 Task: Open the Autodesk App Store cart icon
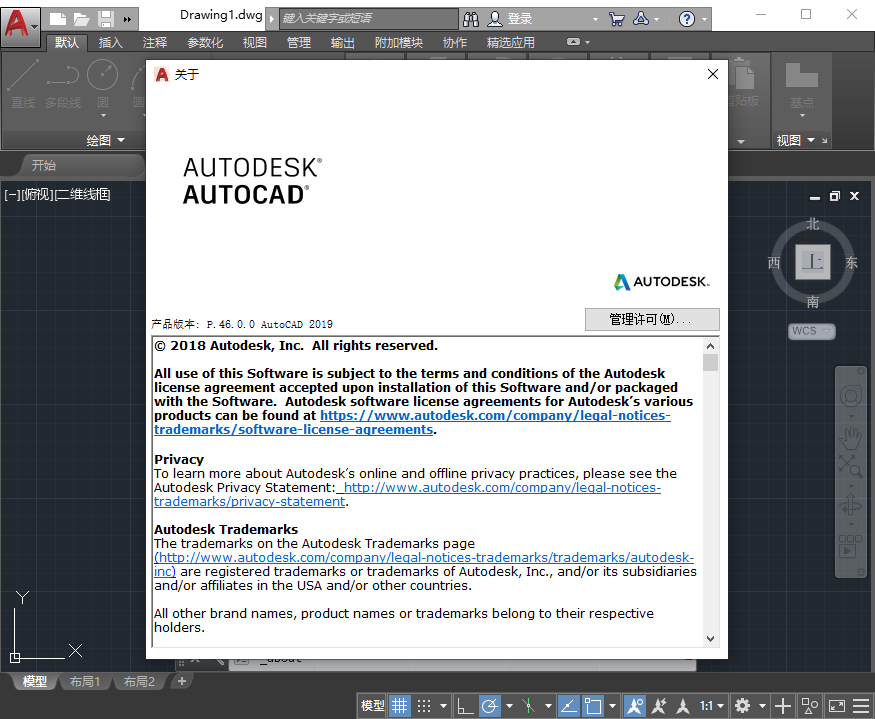coord(617,19)
